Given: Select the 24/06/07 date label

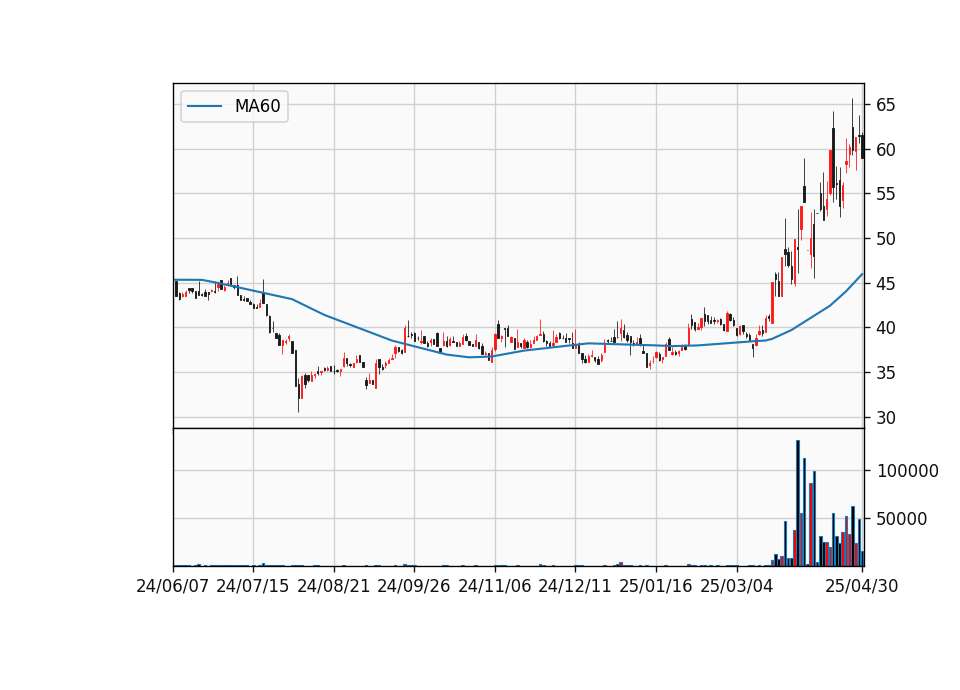Looking at the screenshot, I should tap(173, 586).
